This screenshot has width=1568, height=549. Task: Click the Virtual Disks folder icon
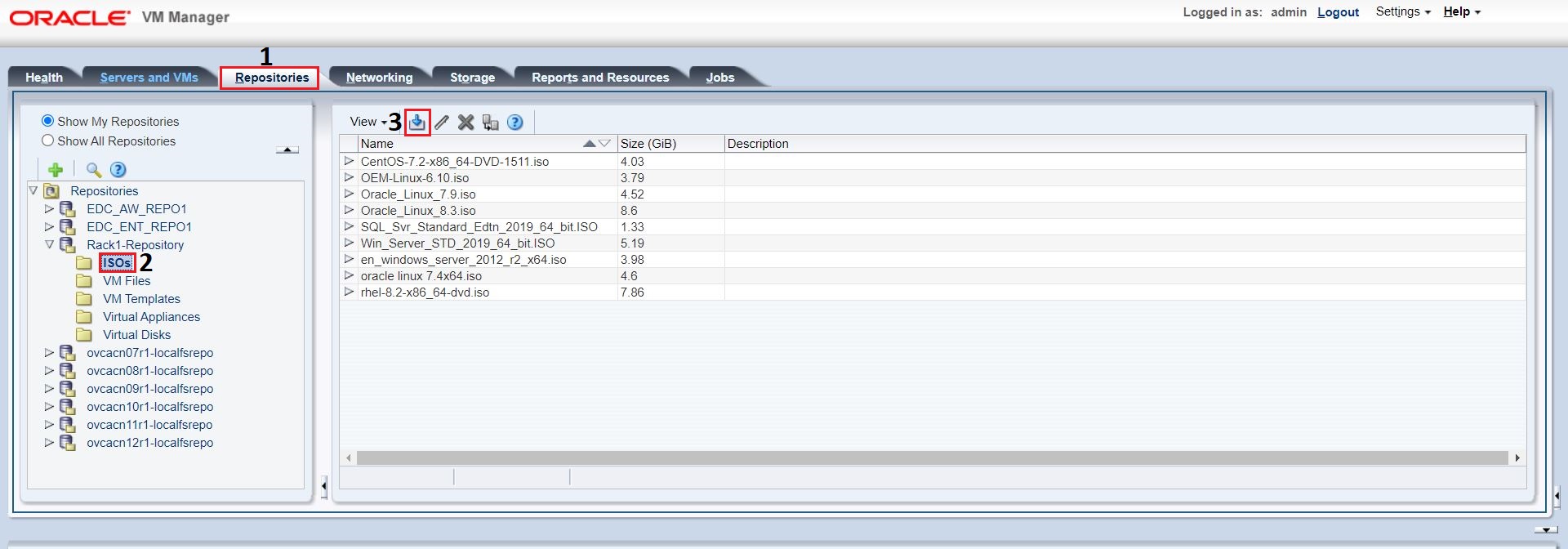[x=84, y=335]
